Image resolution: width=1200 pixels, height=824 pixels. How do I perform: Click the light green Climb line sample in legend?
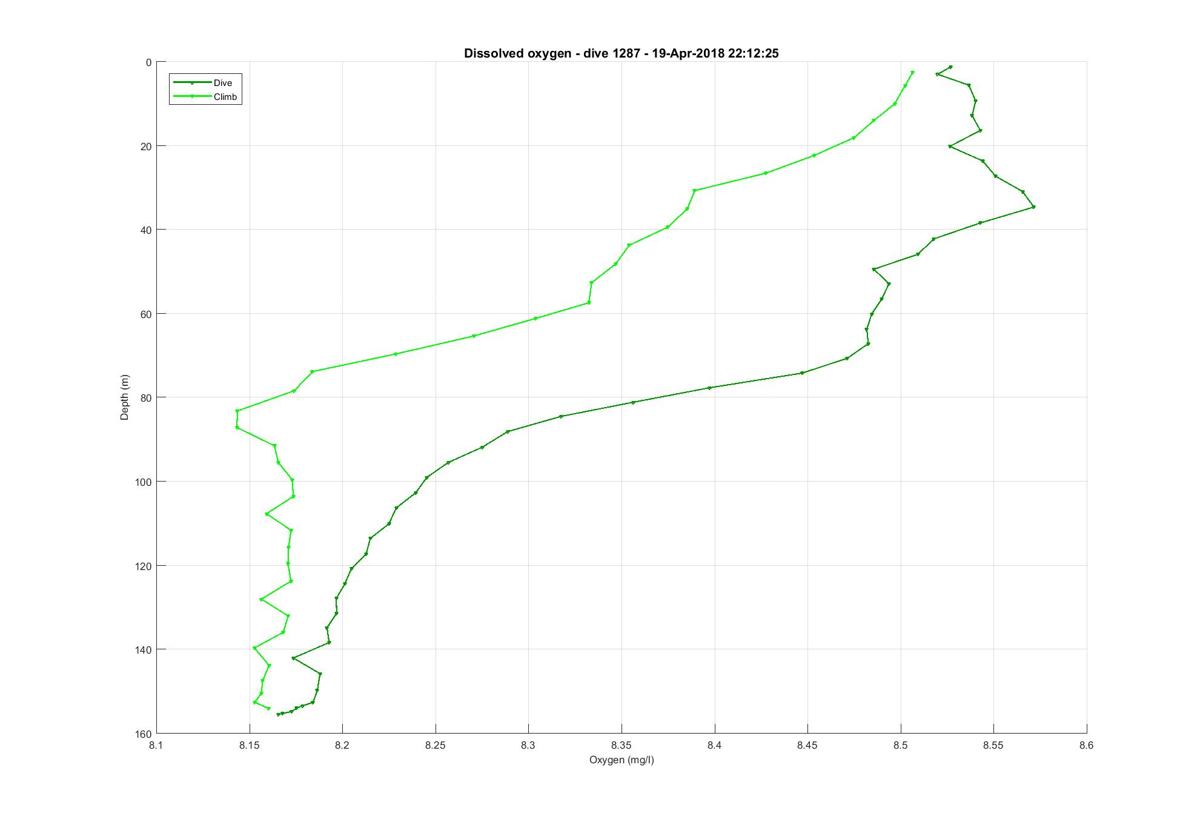pos(192,97)
